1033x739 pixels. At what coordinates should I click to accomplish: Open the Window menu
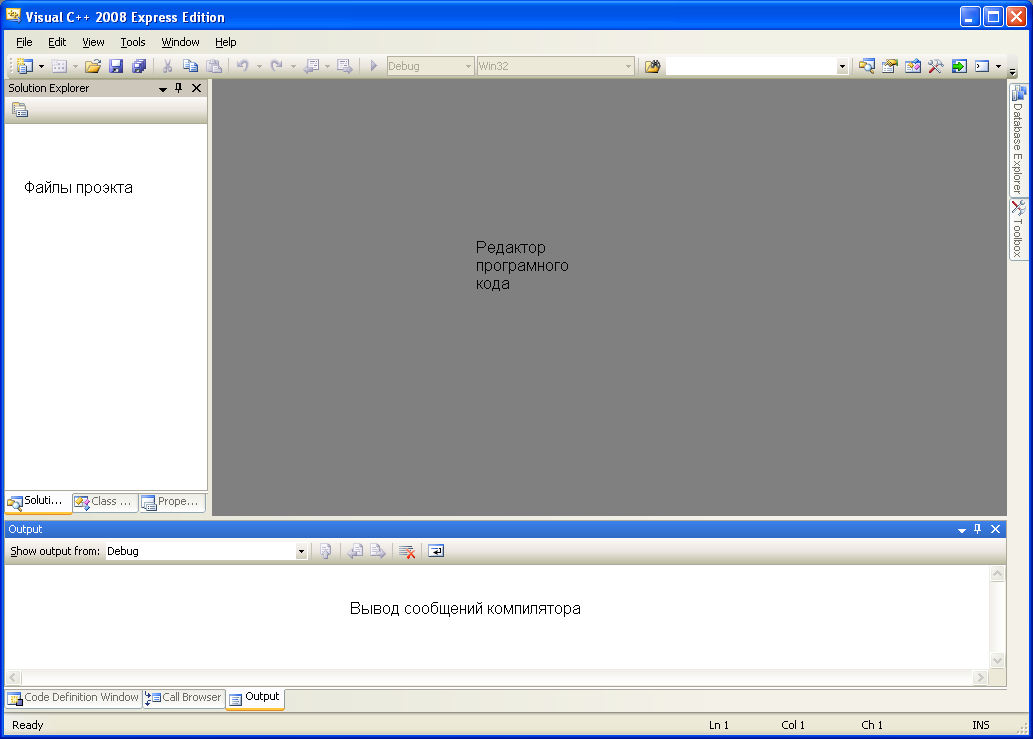point(180,42)
